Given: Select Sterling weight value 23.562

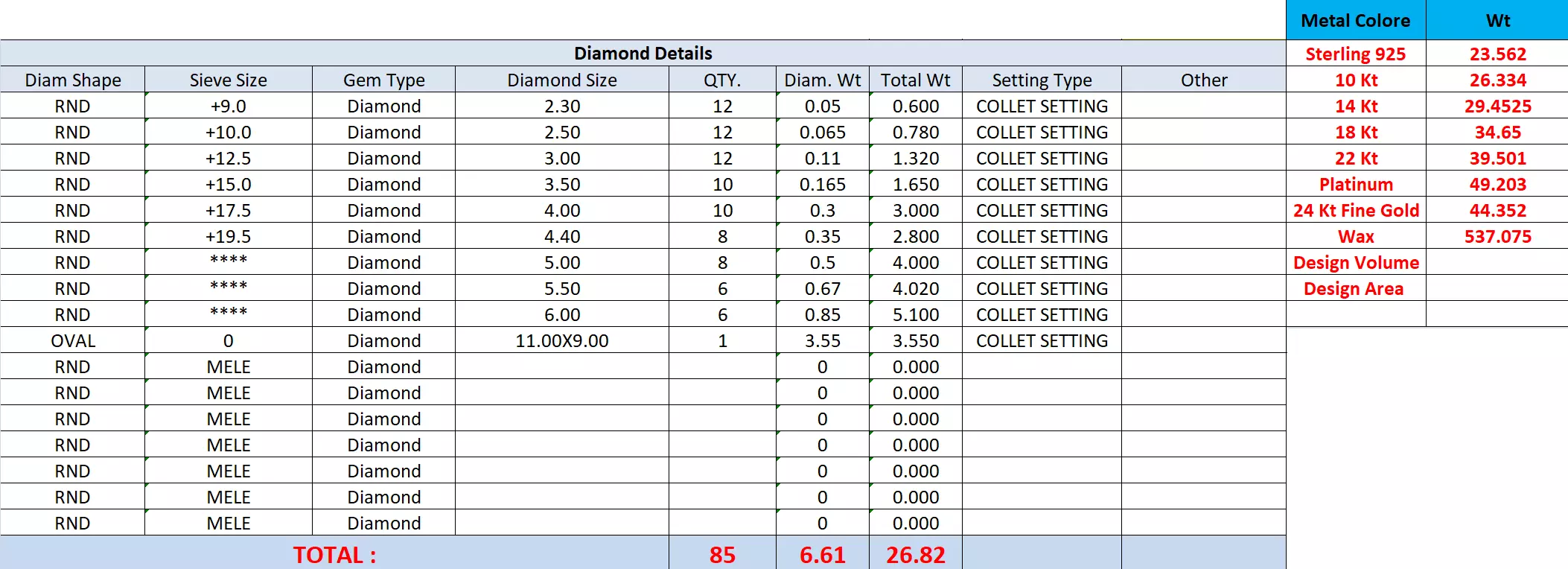Looking at the screenshot, I should 1497,54.
